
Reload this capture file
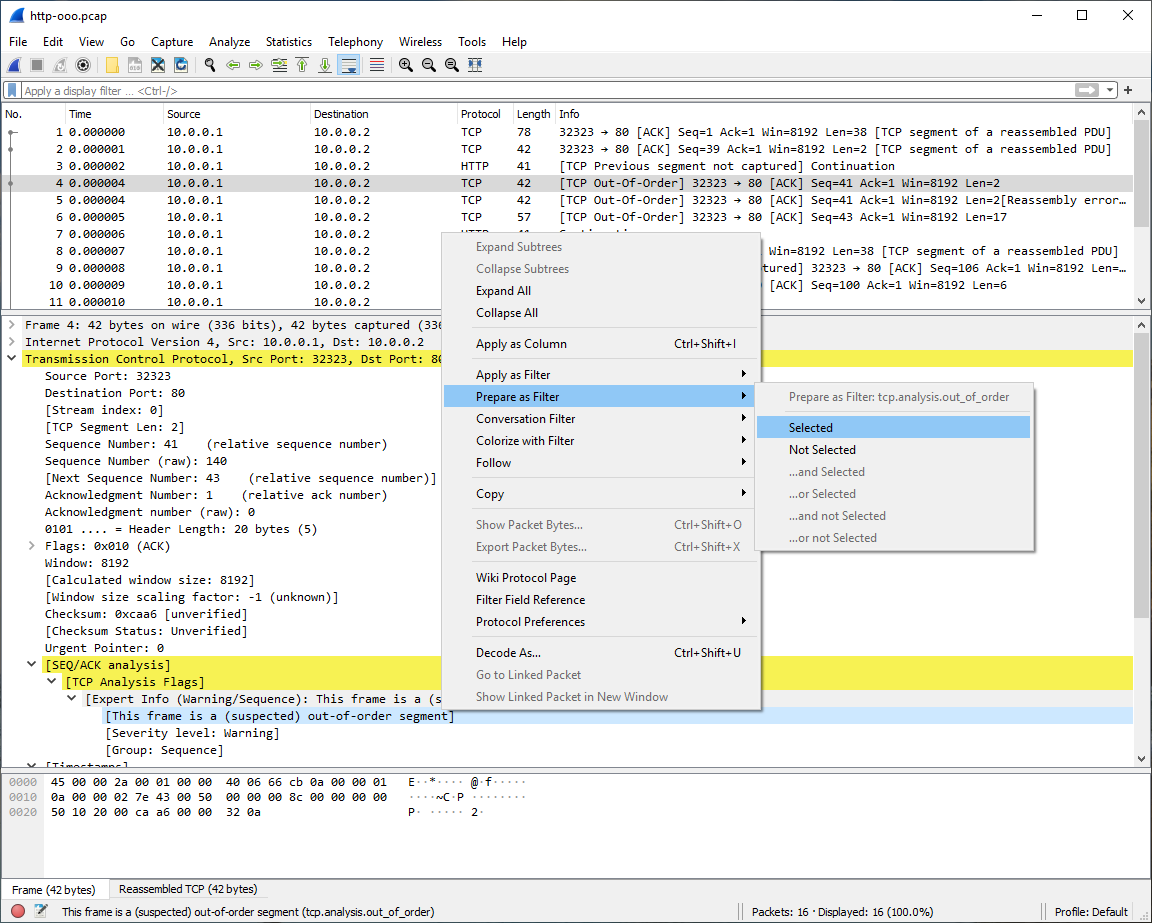pyautogui.click(x=181, y=64)
